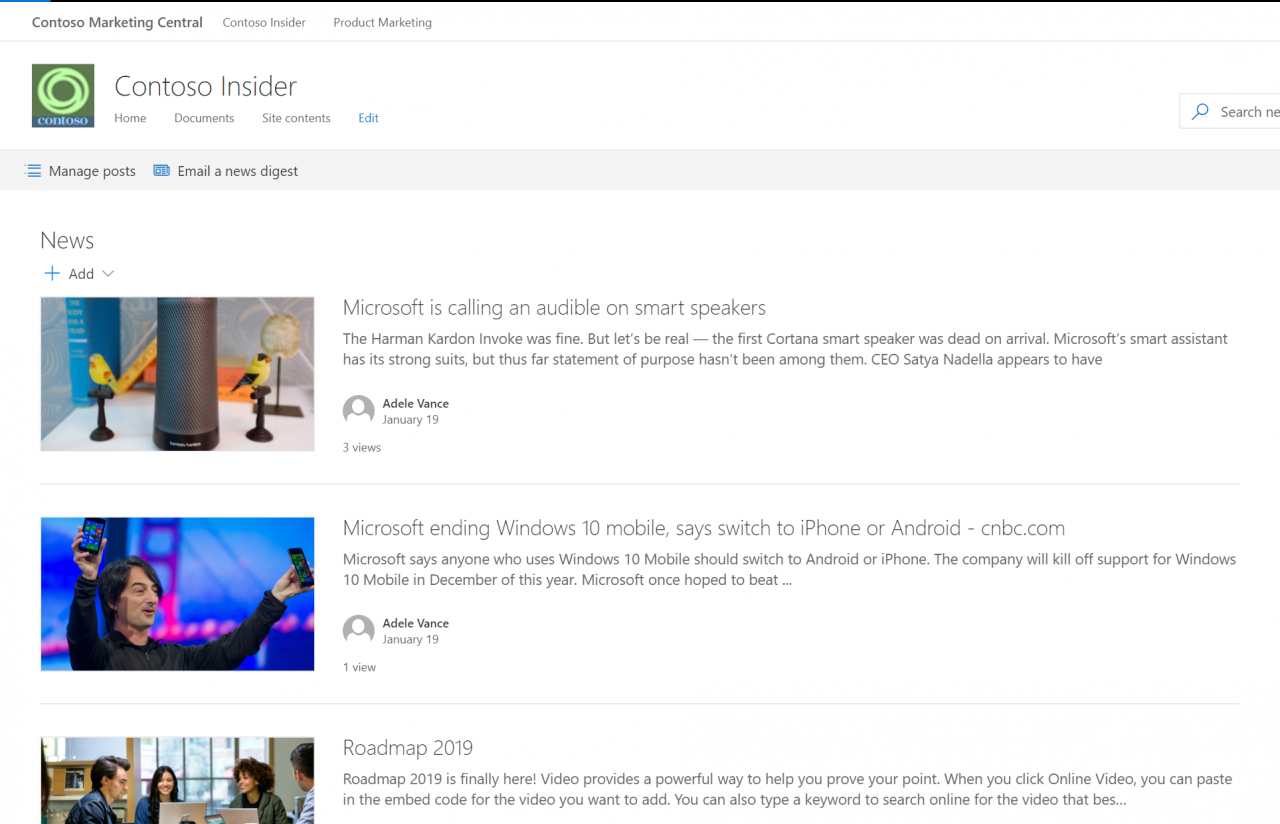Screen dimensions: 1280x824
Task: Open the smart speaker thumbnail image
Action: tap(177, 374)
